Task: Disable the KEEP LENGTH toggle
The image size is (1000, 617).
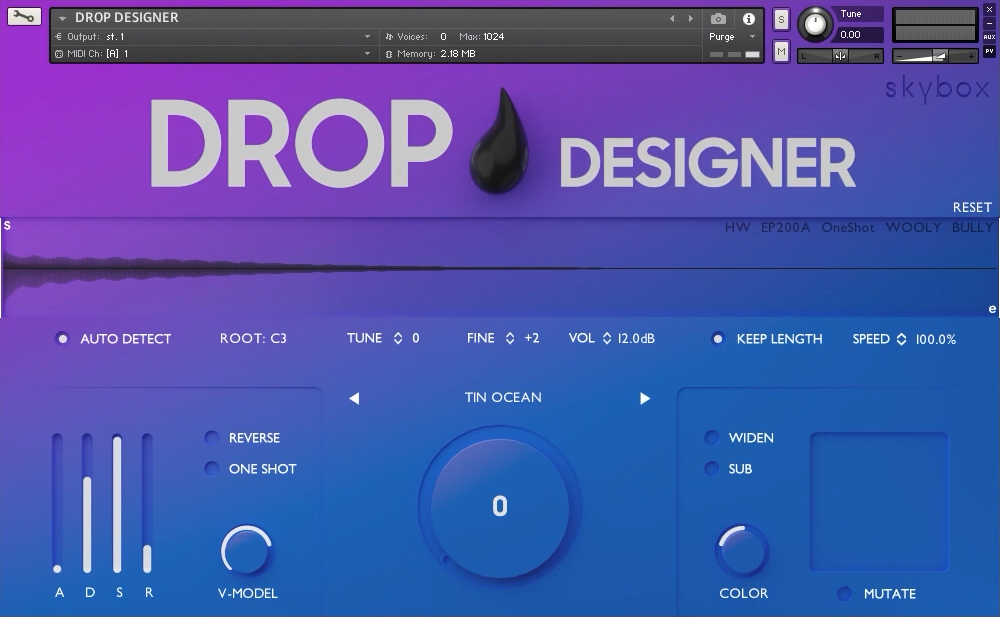Action: (718, 339)
